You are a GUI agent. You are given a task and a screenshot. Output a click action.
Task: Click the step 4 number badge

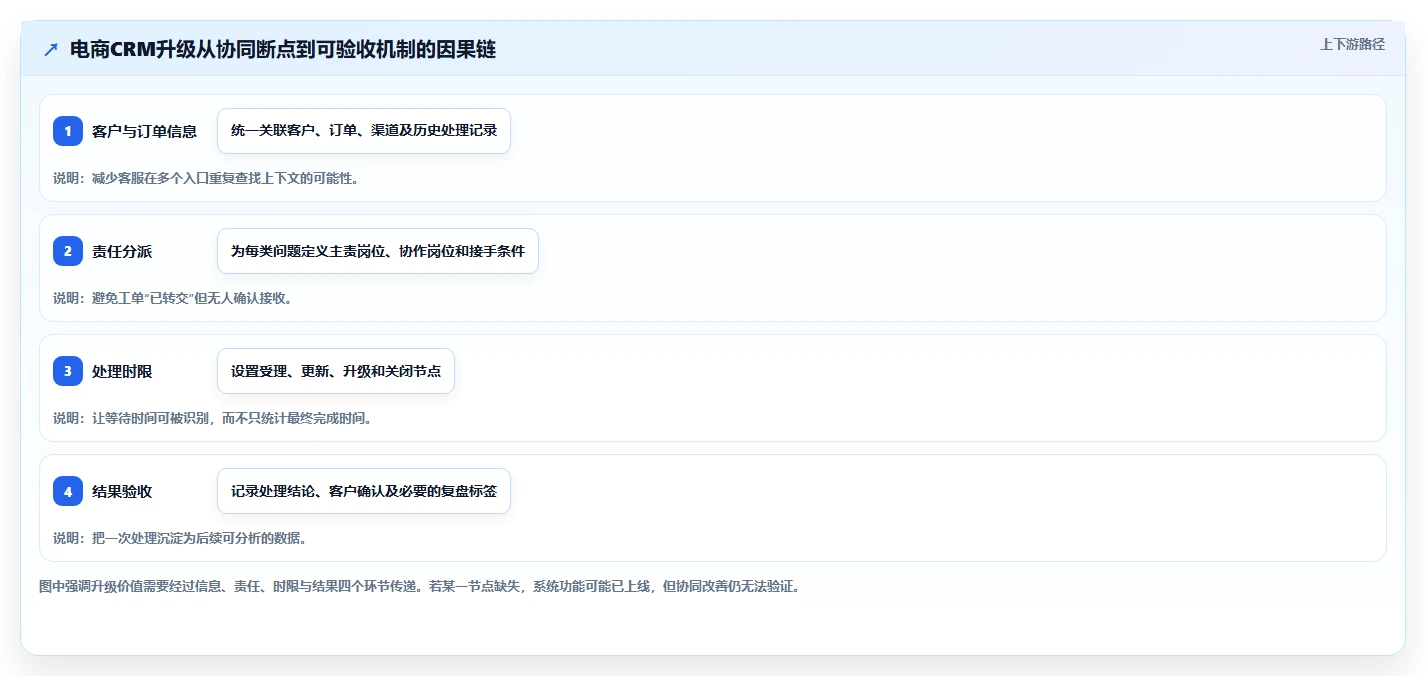point(68,491)
